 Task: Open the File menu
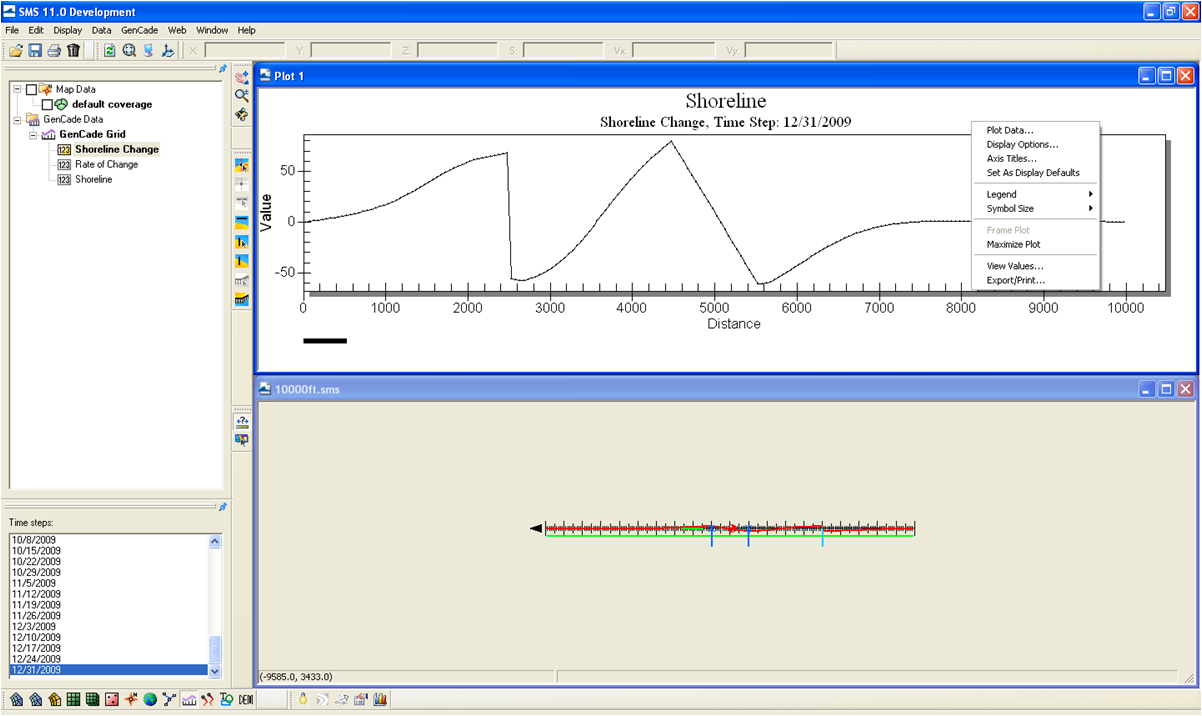click(x=12, y=30)
